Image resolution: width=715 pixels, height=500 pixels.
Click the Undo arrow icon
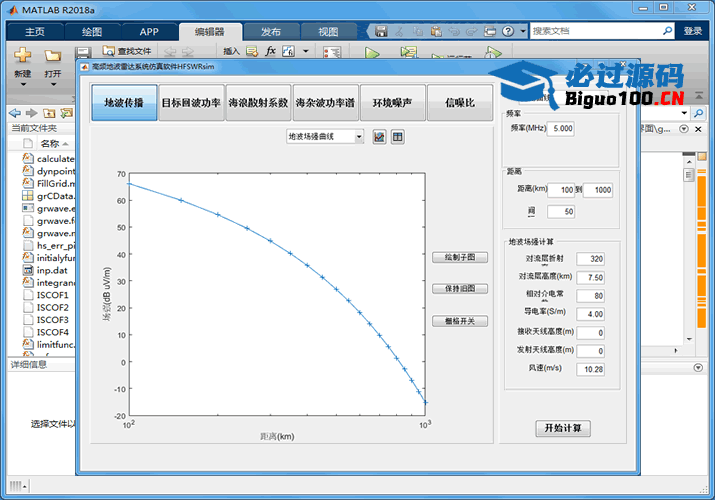pos(454,31)
